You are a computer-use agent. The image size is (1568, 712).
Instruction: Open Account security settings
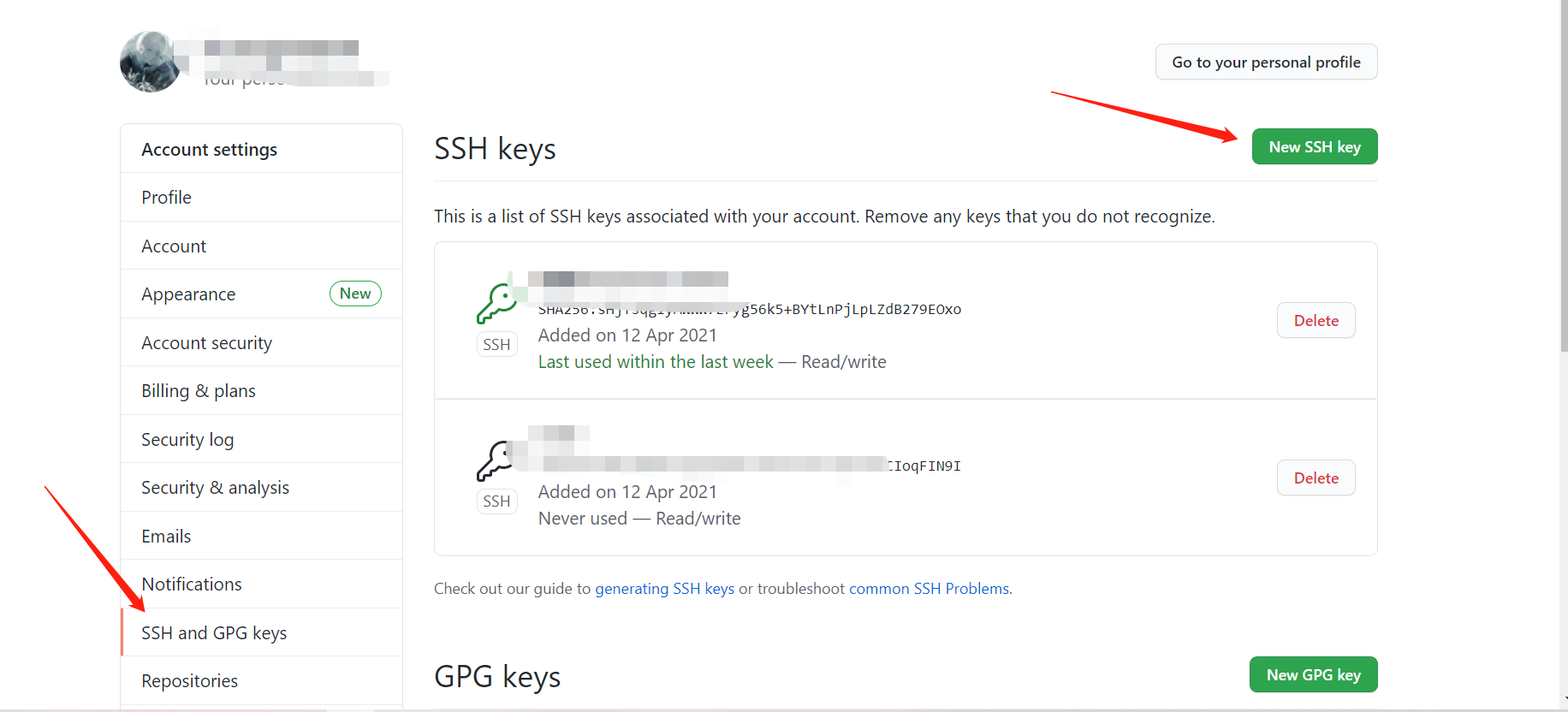point(206,342)
